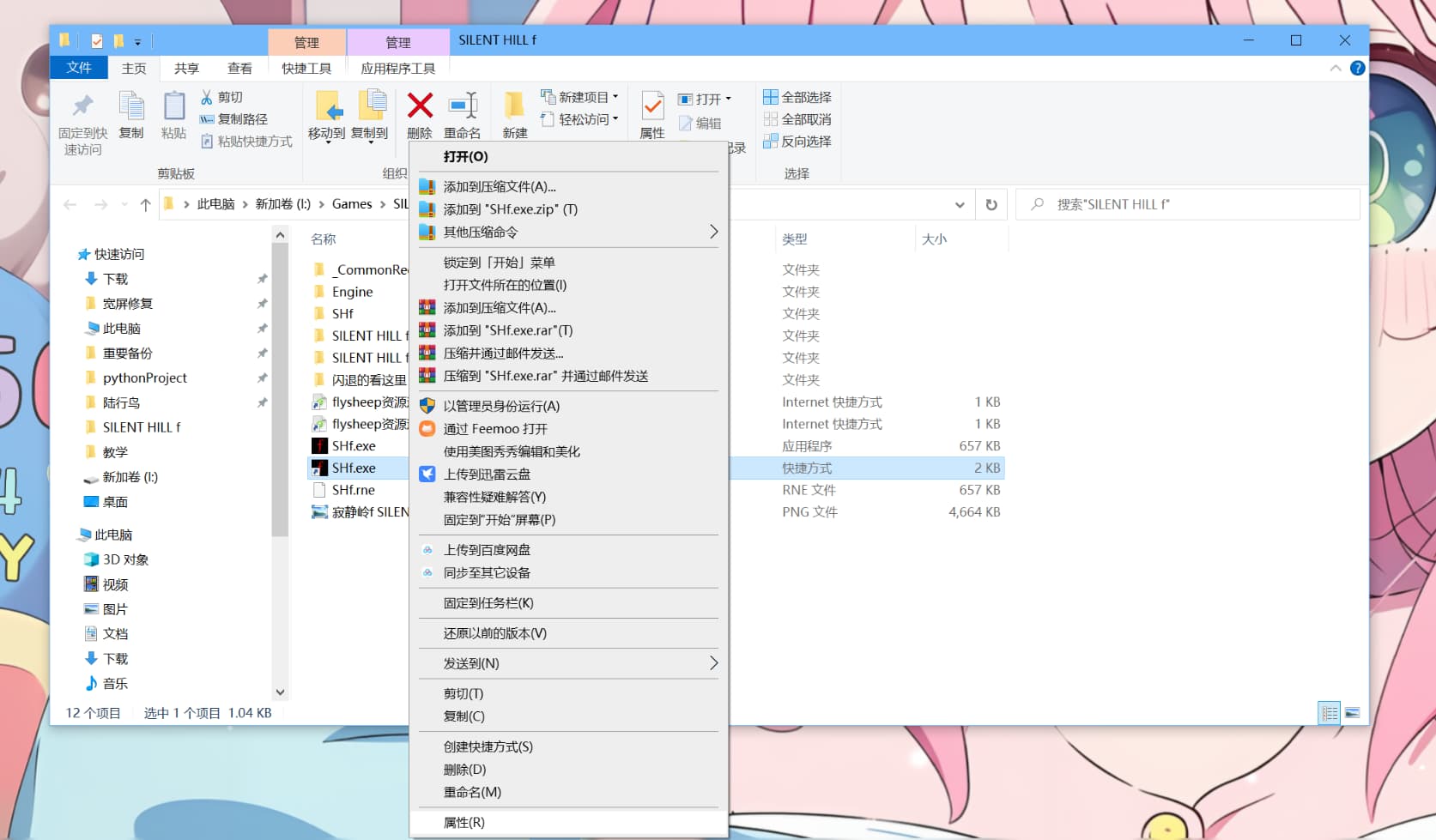The image size is (1436, 840).
Task: Switch to the 查看 tab
Action: pos(239,69)
